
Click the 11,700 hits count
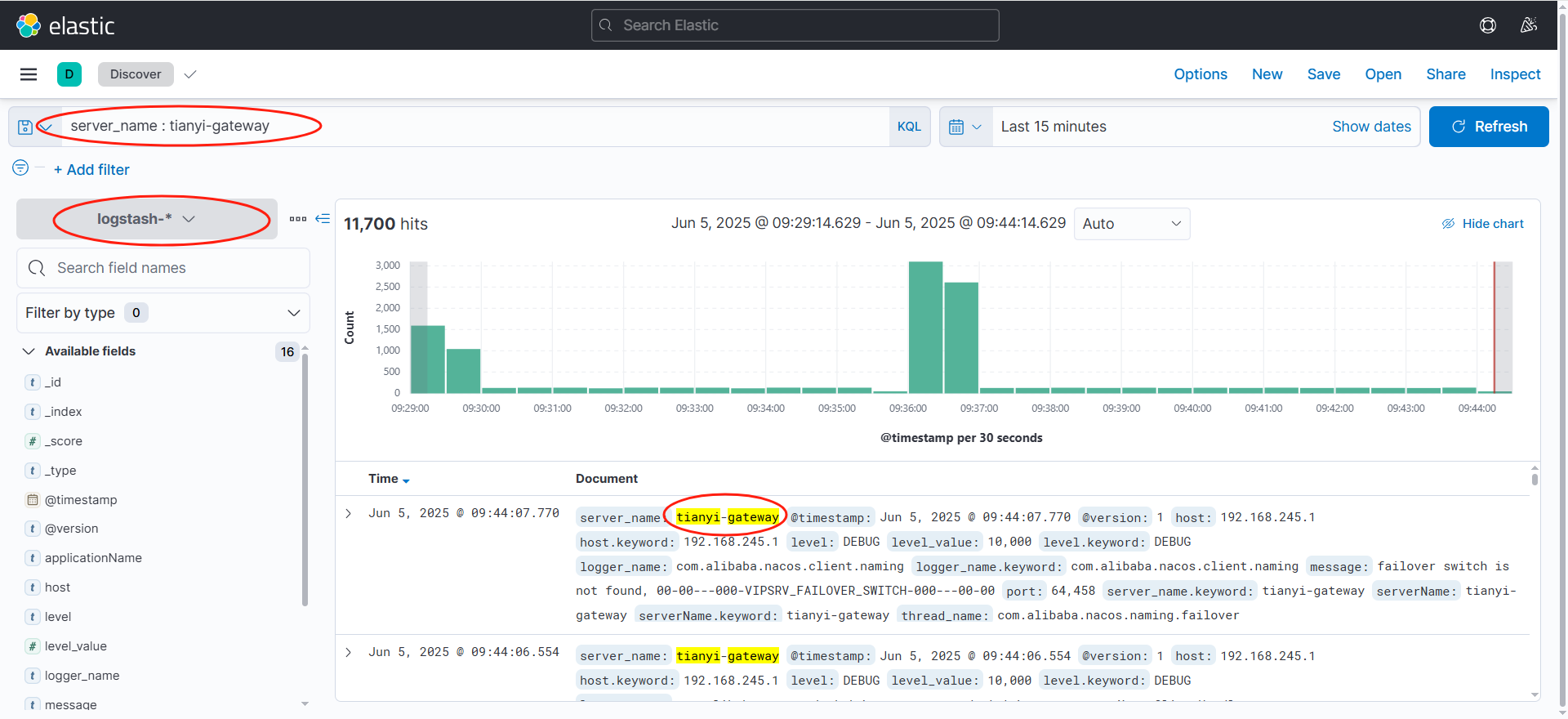click(x=385, y=224)
